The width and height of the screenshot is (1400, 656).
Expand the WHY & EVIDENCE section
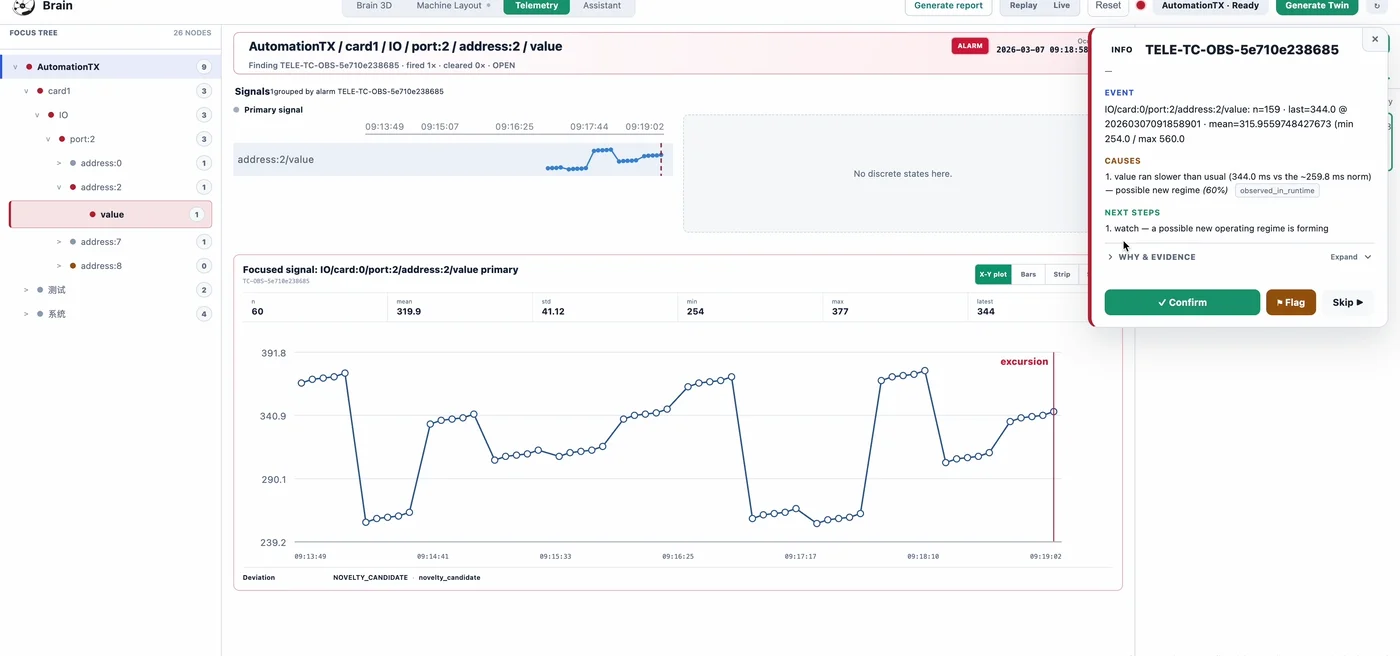[1240, 257]
